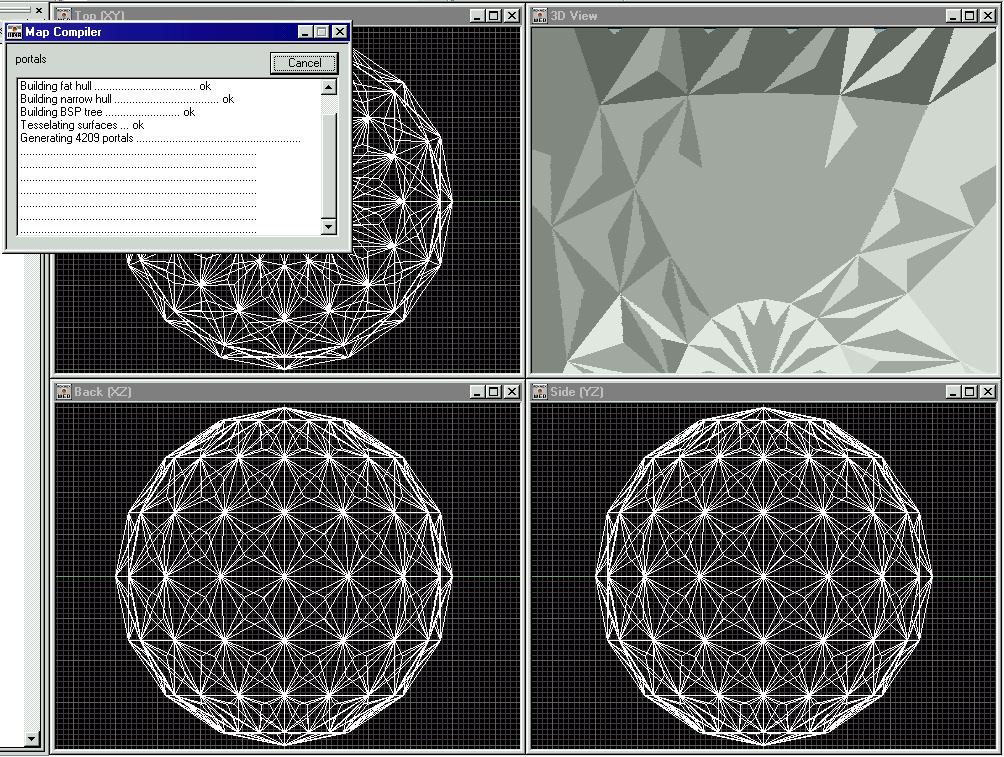Cancel the map compile process
The width and height of the screenshot is (1004, 757).
(x=304, y=63)
